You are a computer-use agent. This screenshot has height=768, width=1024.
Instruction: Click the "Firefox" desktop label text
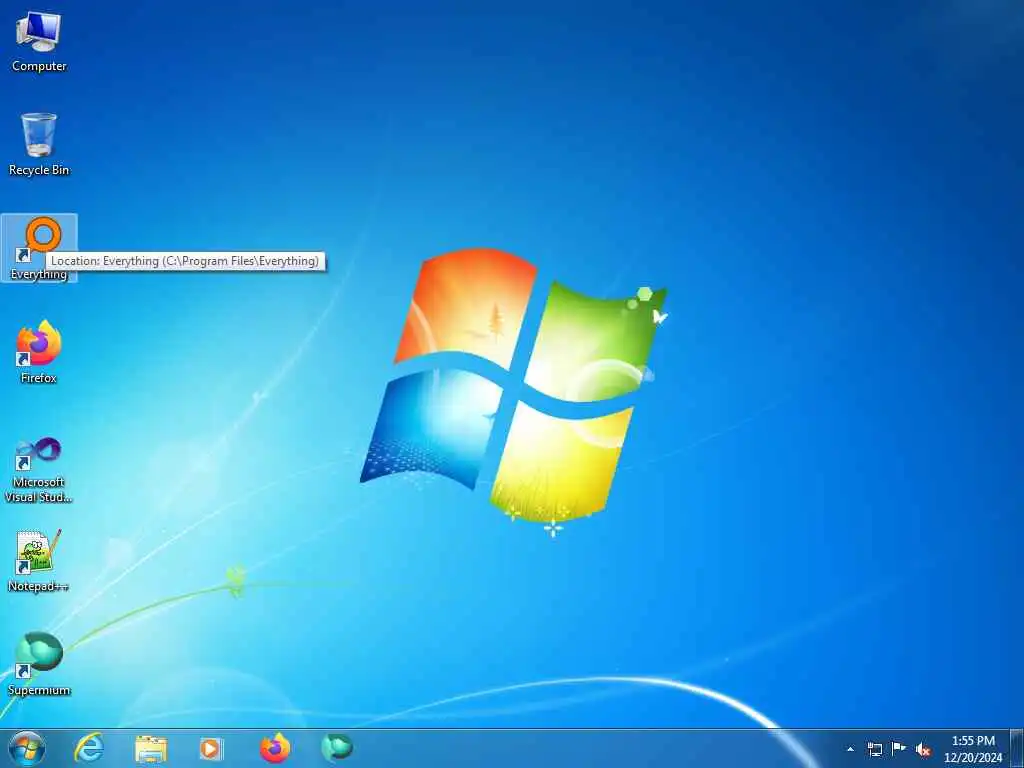[x=39, y=377]
